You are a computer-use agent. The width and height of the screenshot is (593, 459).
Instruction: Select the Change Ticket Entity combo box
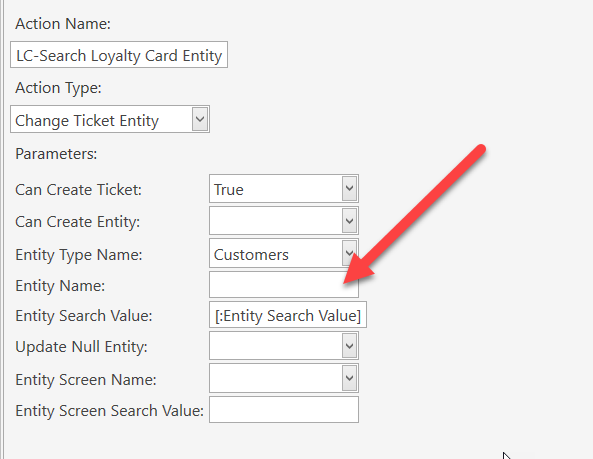coord(110,119)
